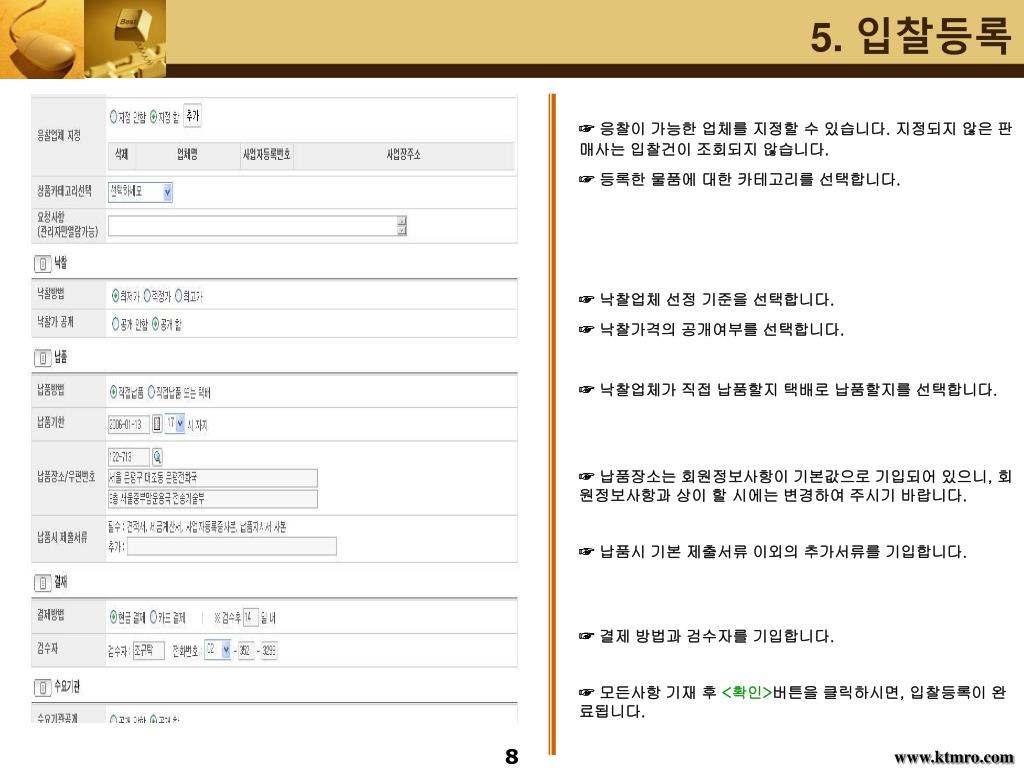Open the calendar picker icon beside delivery date
The image size is (1024, 768).
tap(157, 424)
